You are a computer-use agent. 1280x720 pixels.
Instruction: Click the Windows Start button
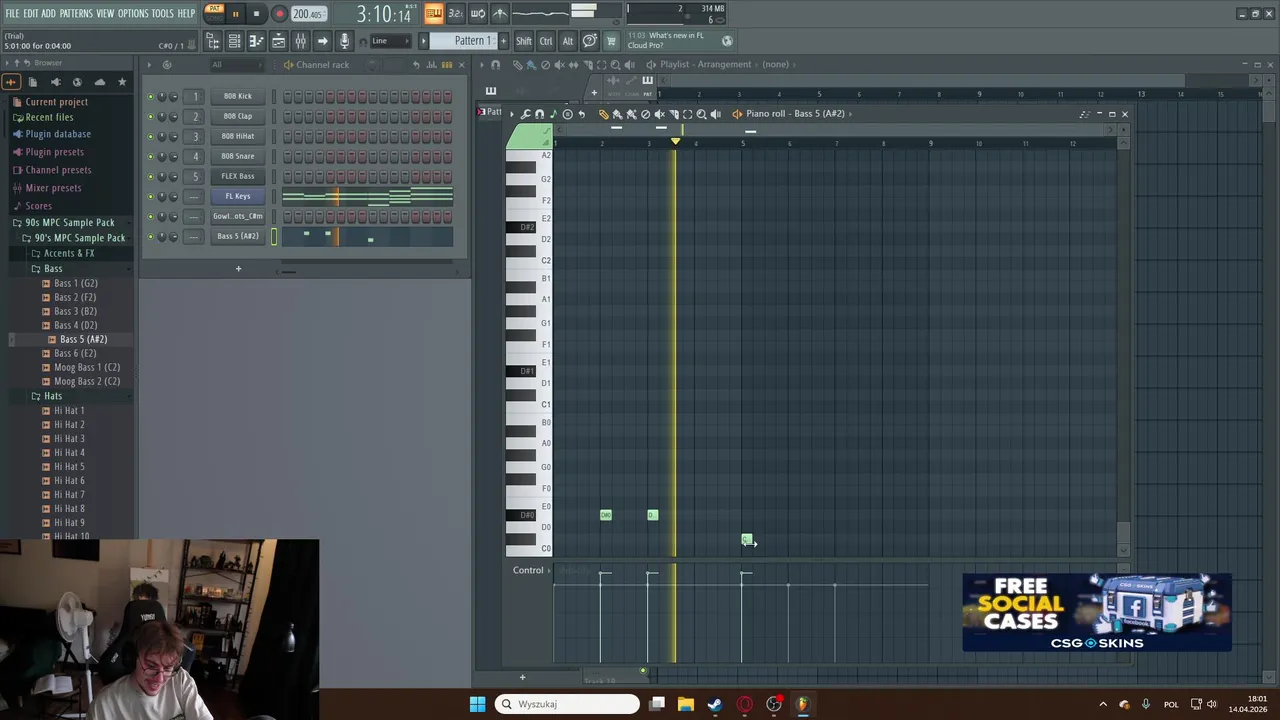[477, 704]
